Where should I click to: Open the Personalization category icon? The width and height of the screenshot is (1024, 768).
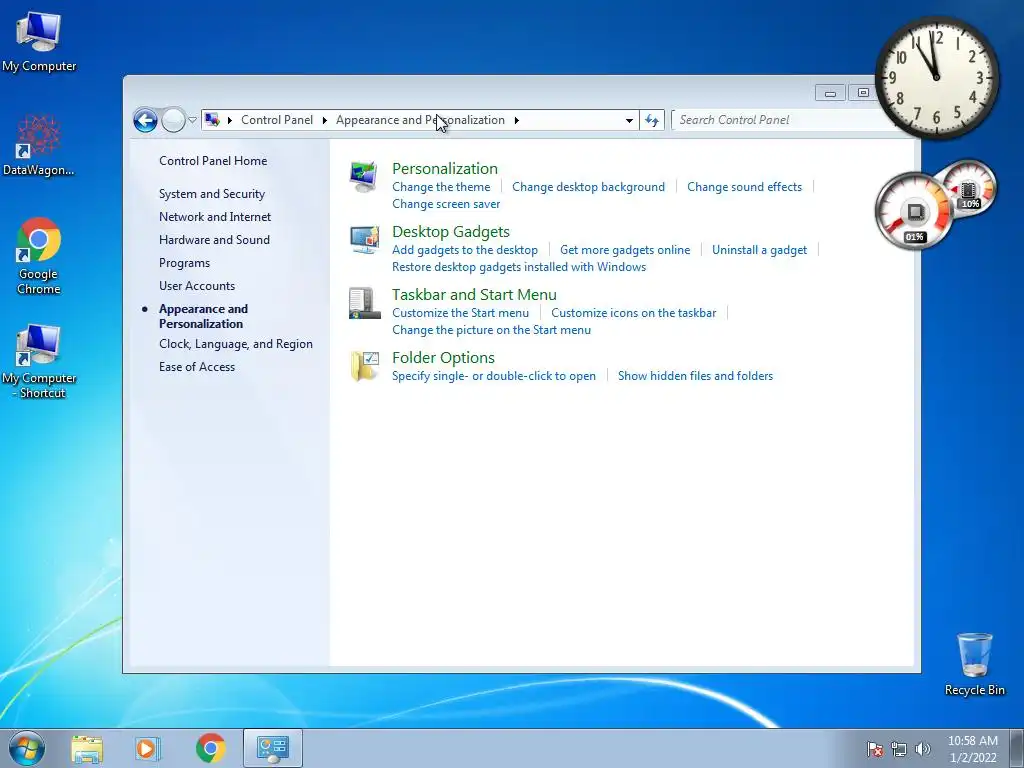click(364, 176)
